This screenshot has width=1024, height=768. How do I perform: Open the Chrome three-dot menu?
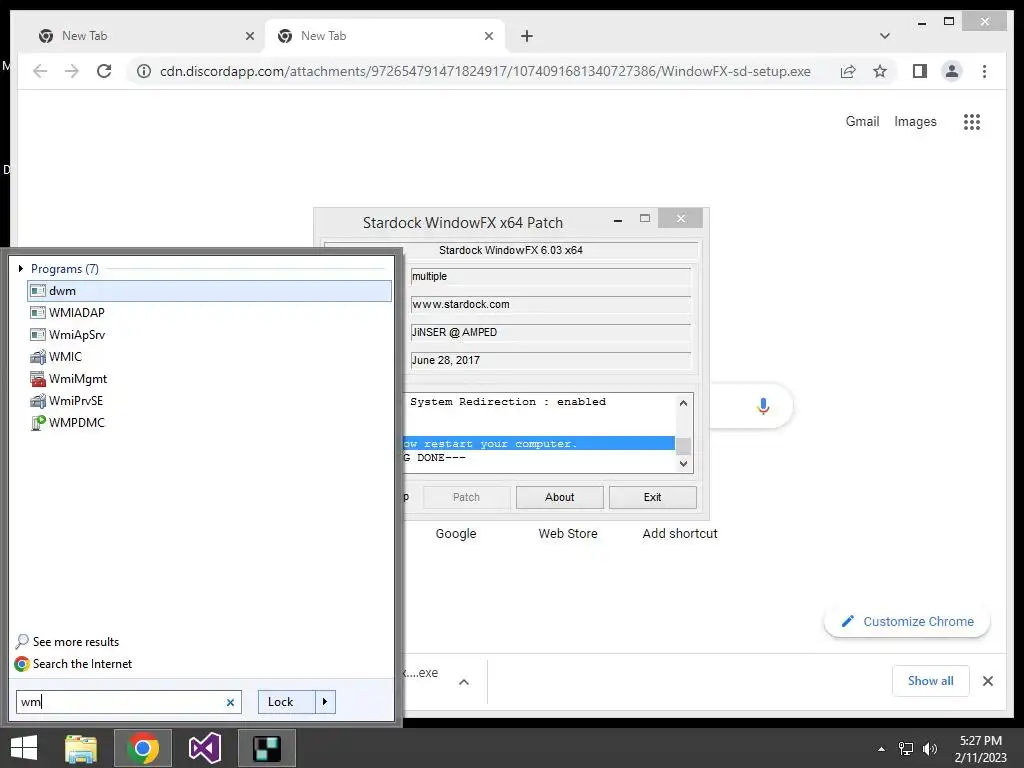point(984,71)
